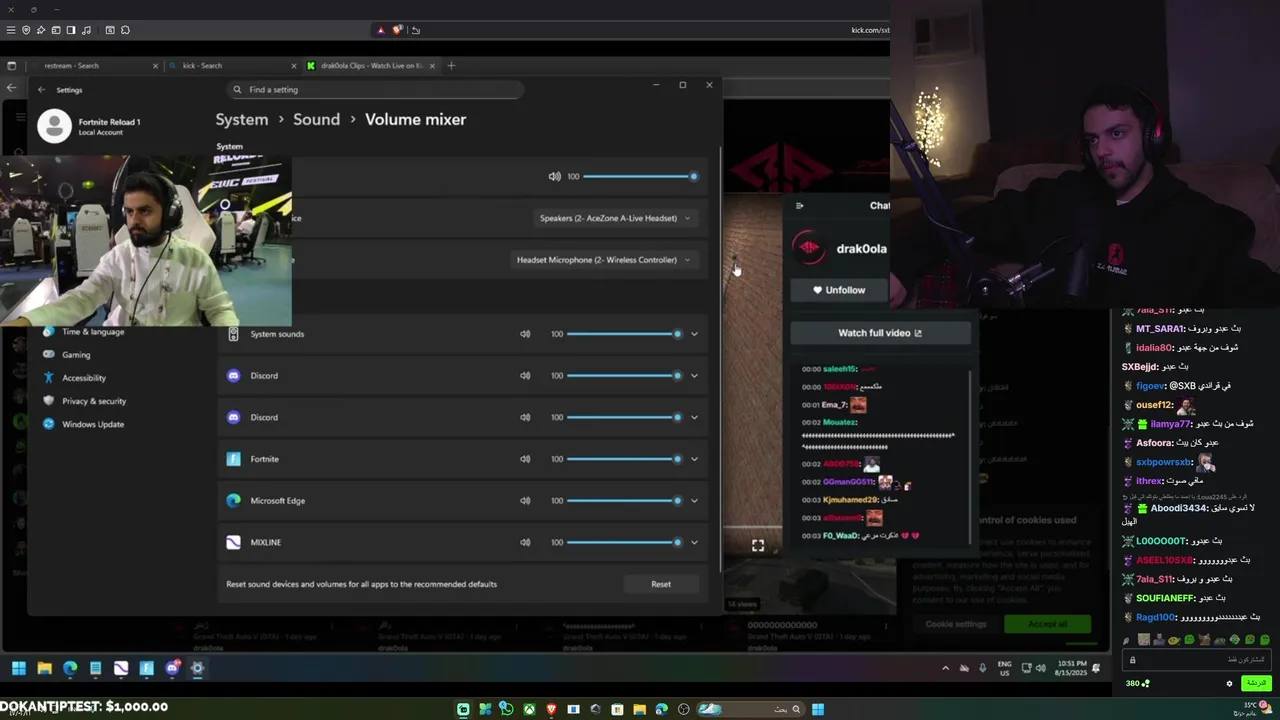Viewport: 1280px width, 720px height.
Task: Open the browser main menu hamburger icon
Action: pos(11,30)
